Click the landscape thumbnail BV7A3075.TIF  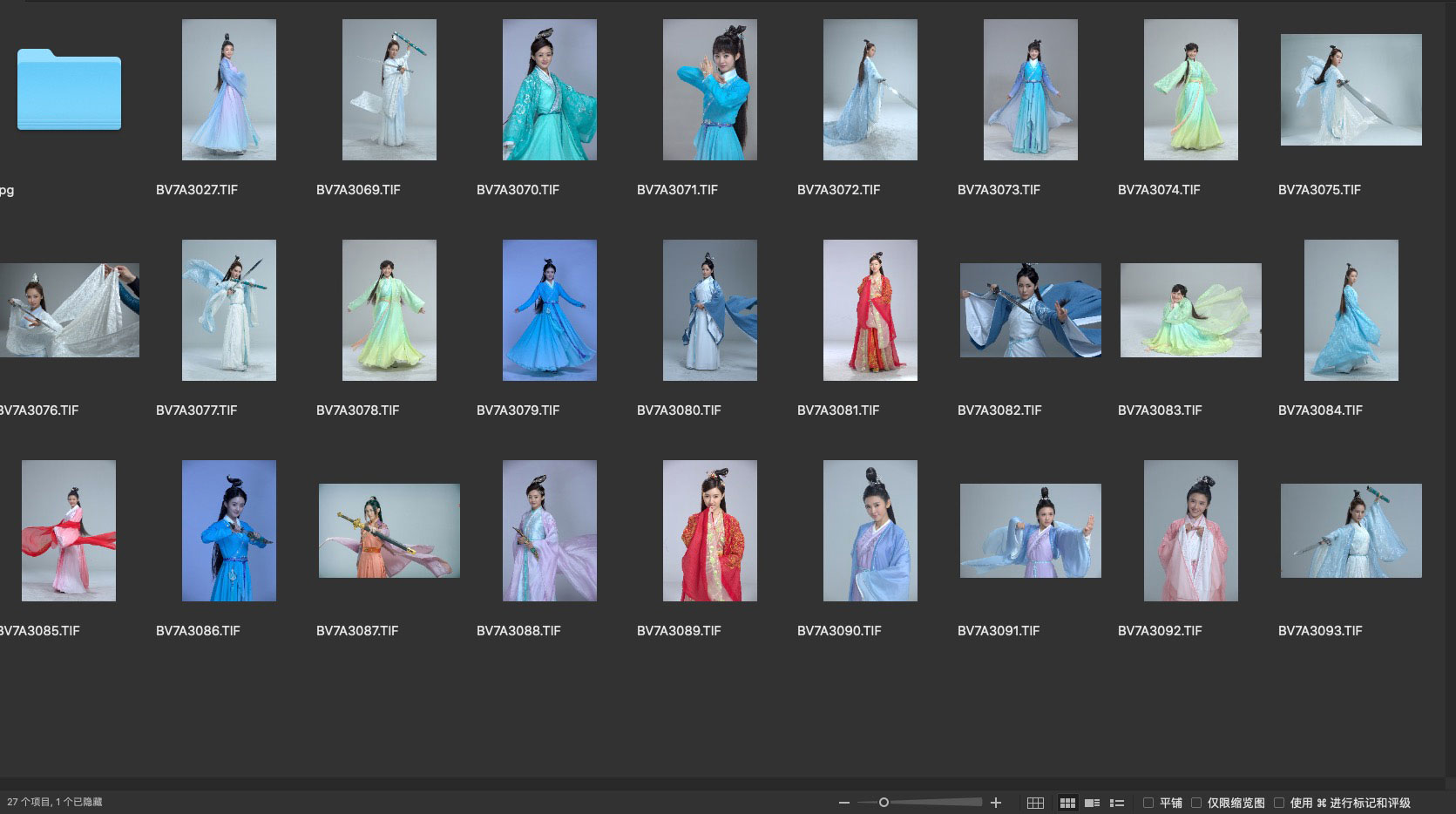tap(1351, 90)
